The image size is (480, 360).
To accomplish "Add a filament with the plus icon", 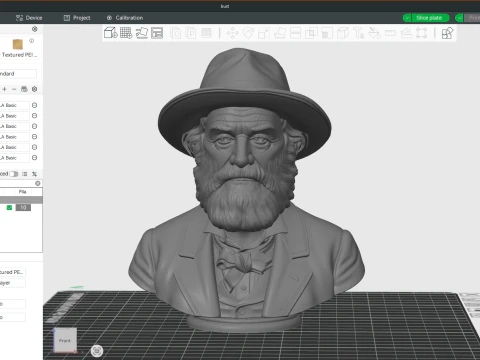I will 4,89.
